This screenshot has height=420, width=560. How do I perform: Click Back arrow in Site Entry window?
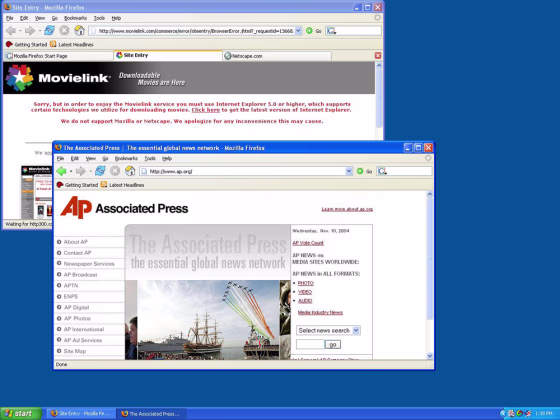point(11,31)
